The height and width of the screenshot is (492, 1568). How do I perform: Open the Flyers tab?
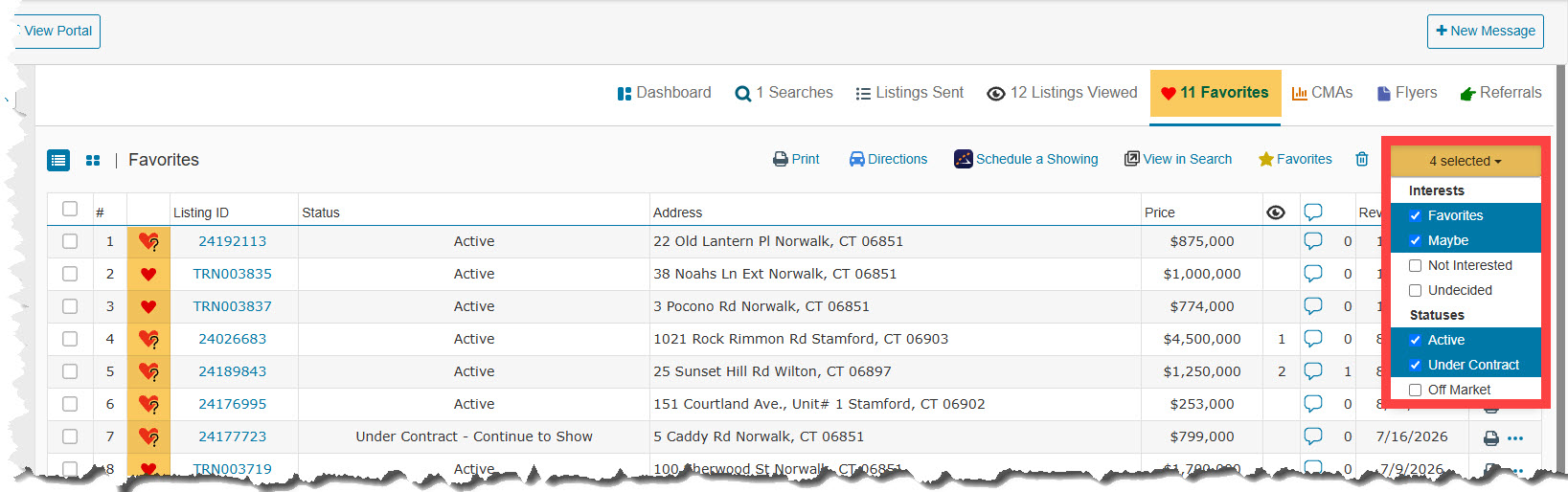click(x=1407, y=93)
